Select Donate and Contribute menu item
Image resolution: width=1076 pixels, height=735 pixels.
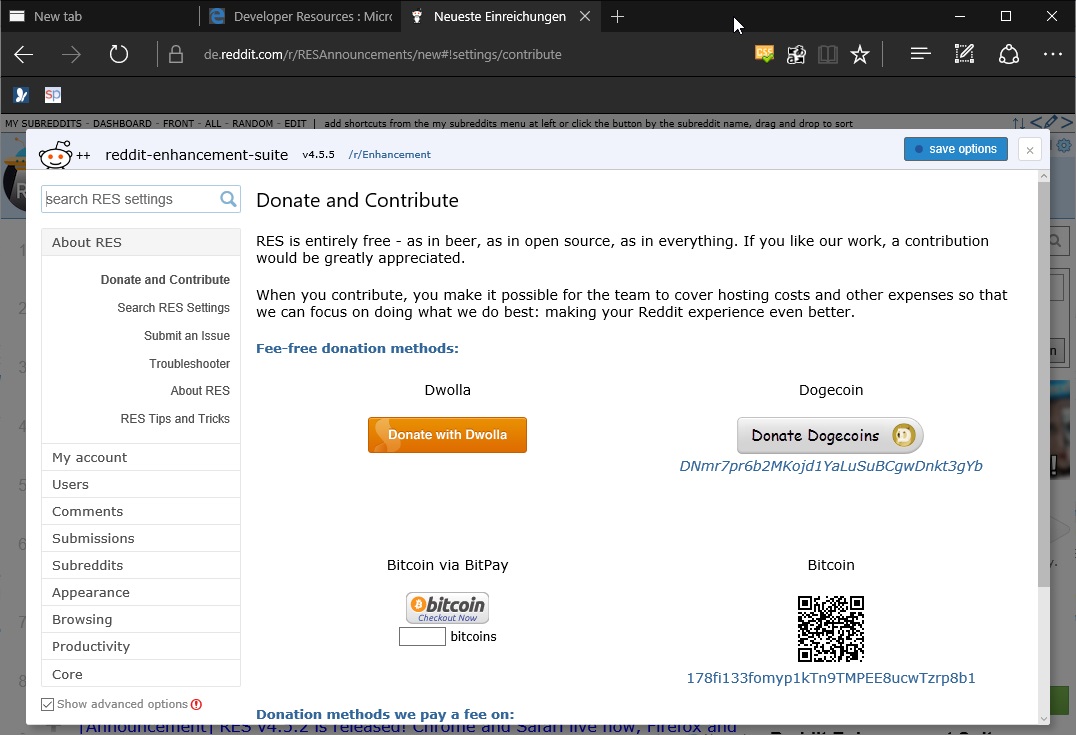165,279
